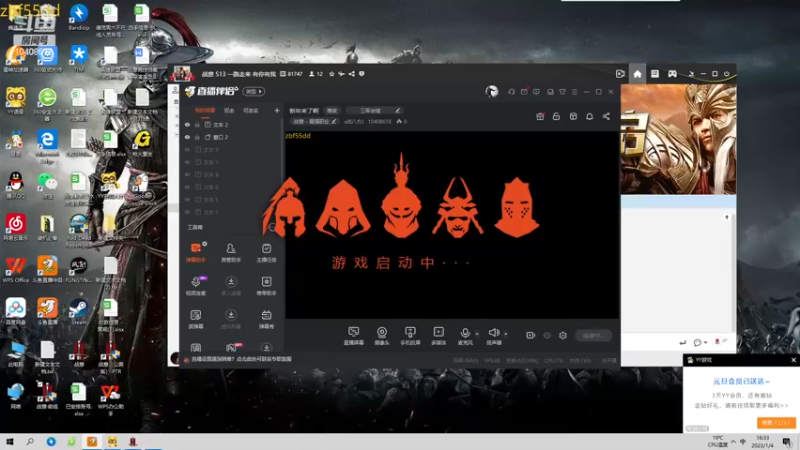Toggle the lock on the 窗口 2 source
This screenshot has height=450, width=800.
pyautogui.click(x=197, y=137)
